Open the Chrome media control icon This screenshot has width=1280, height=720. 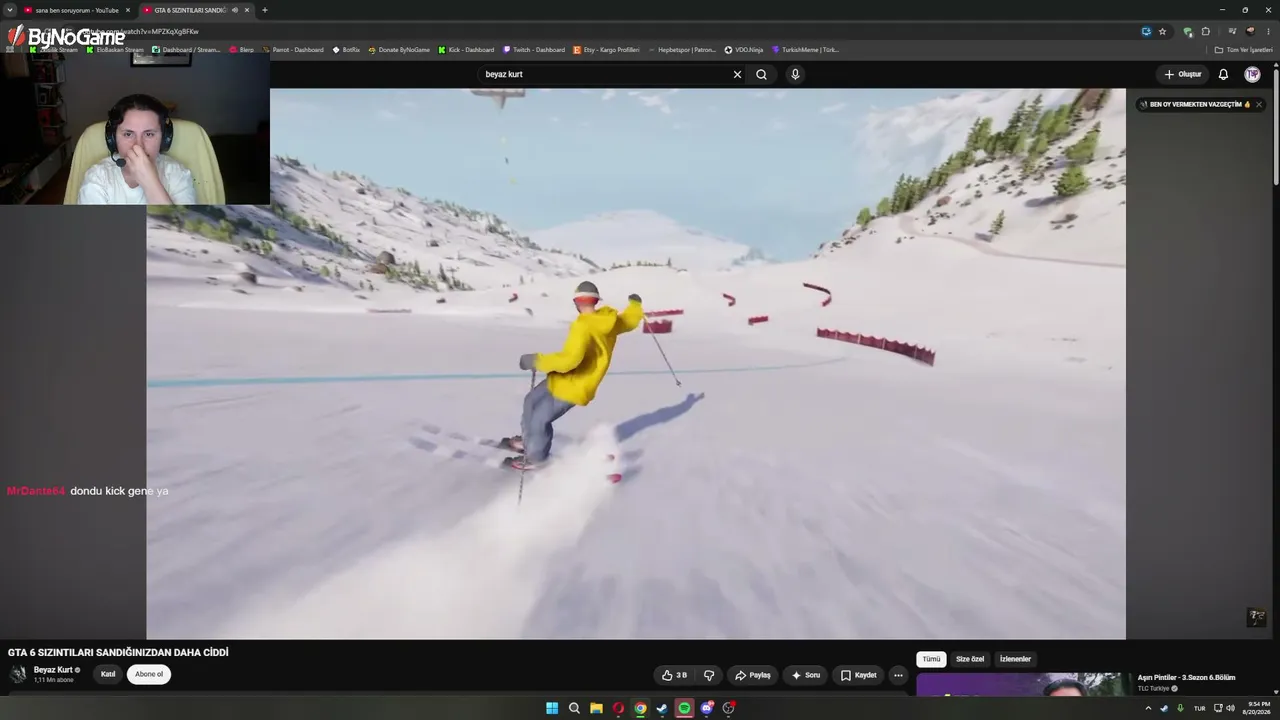(x=1232, y=31)
